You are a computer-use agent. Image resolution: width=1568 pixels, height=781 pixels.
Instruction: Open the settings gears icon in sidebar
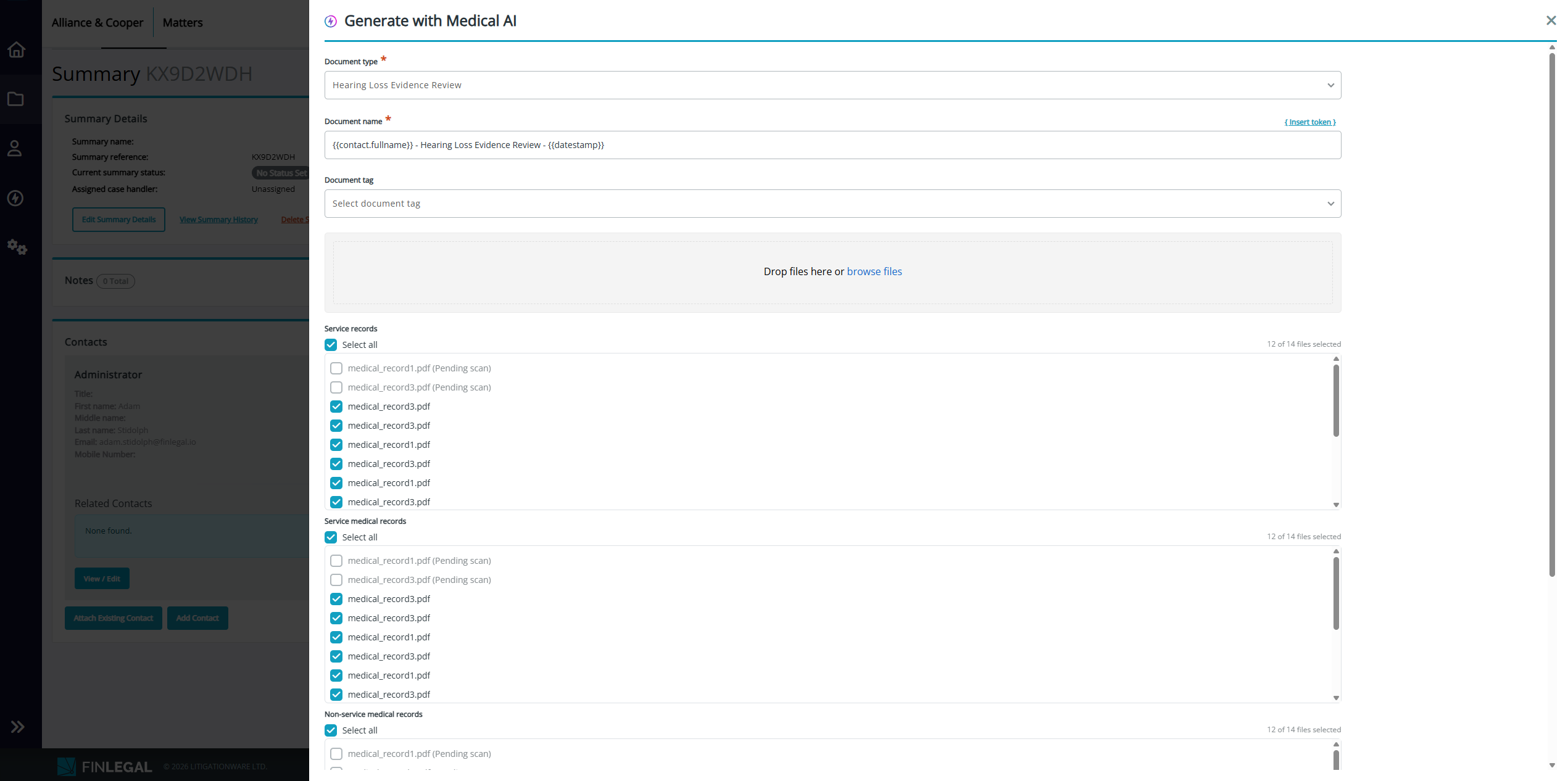[17, 247]
